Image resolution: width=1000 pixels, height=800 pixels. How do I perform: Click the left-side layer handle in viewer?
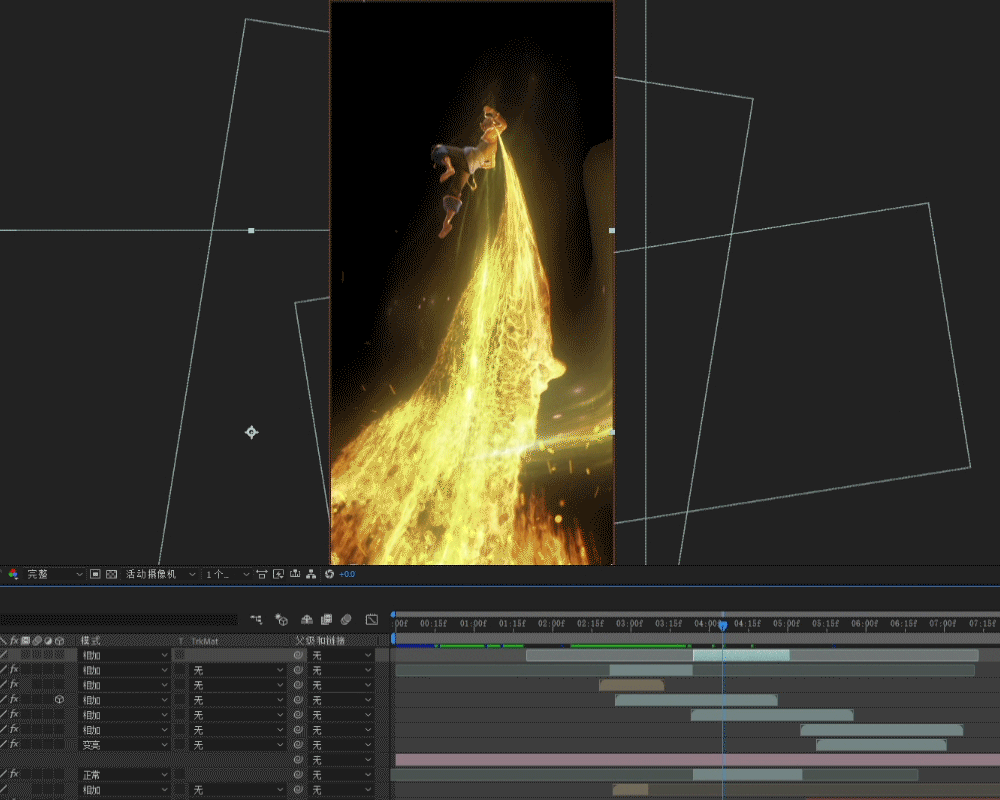pyautogui.click(x=251, y=230)
